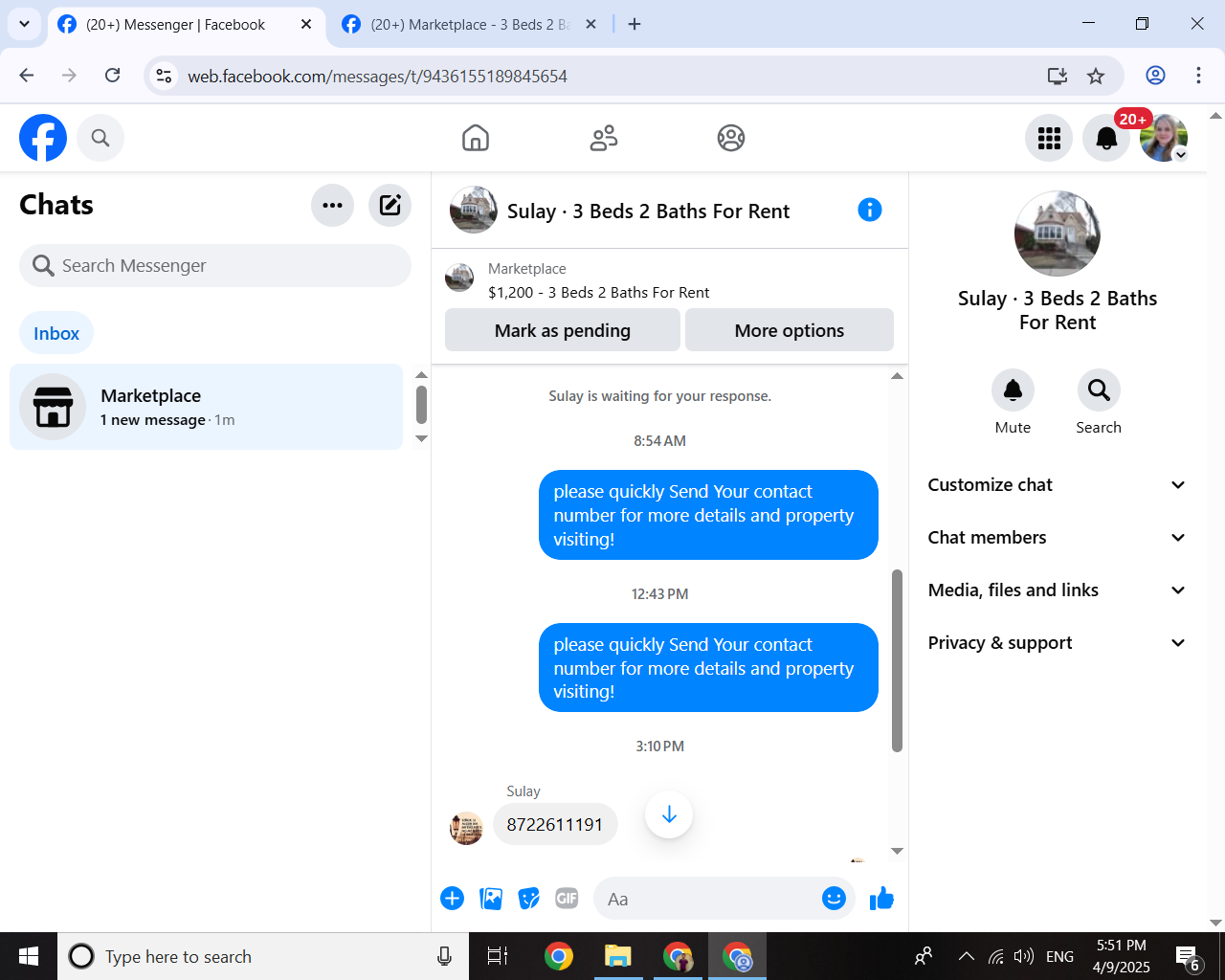Click the Chrome address bar URL
This screenshot has height=980, width=1225.
coord(377,76)
